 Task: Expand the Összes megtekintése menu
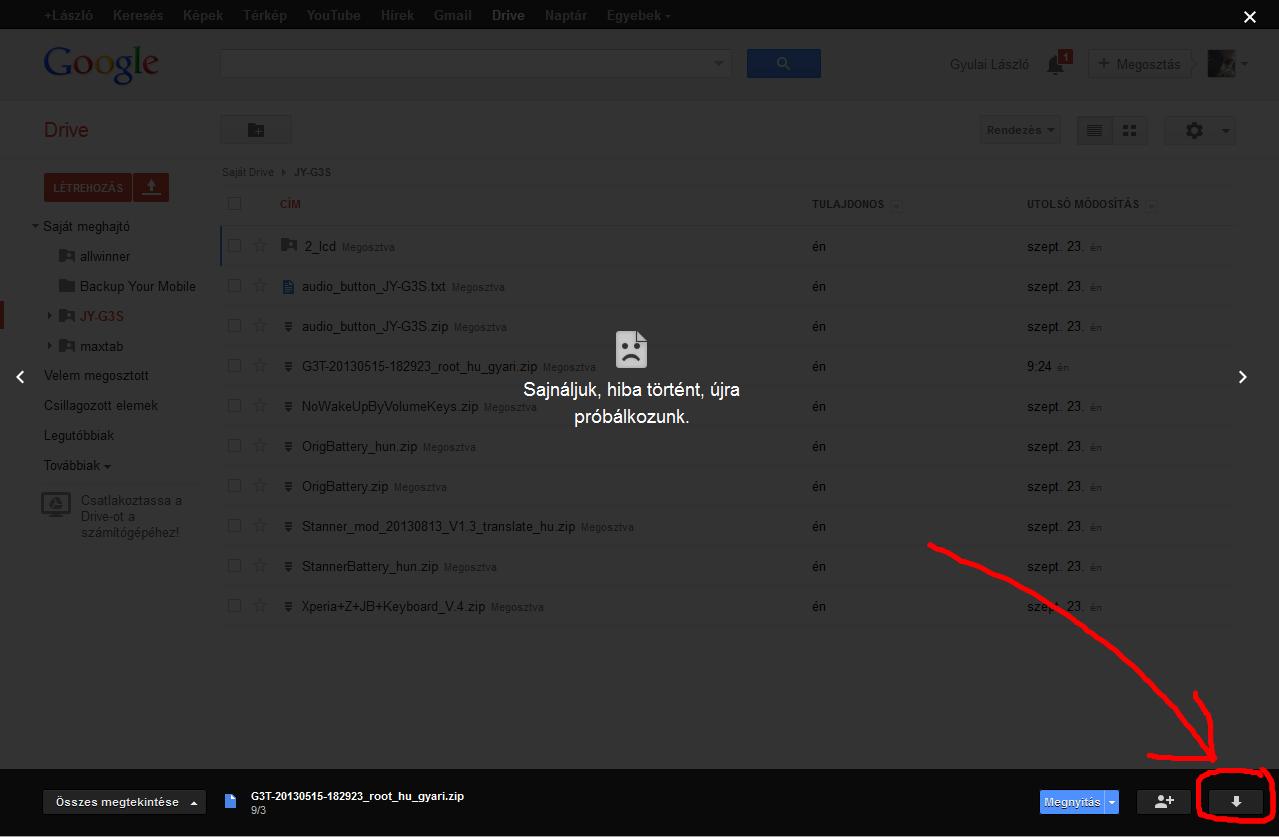[124, 802]
